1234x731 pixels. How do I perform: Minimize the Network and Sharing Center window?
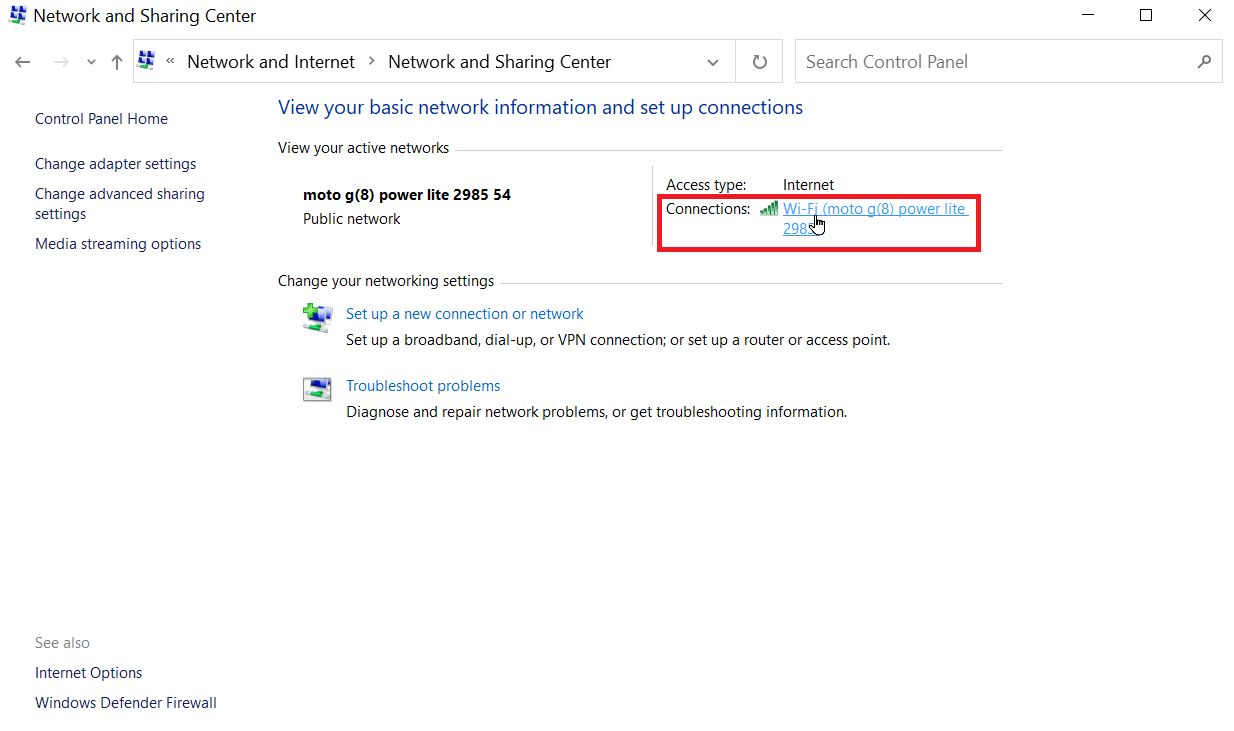tap(1087, 15)
